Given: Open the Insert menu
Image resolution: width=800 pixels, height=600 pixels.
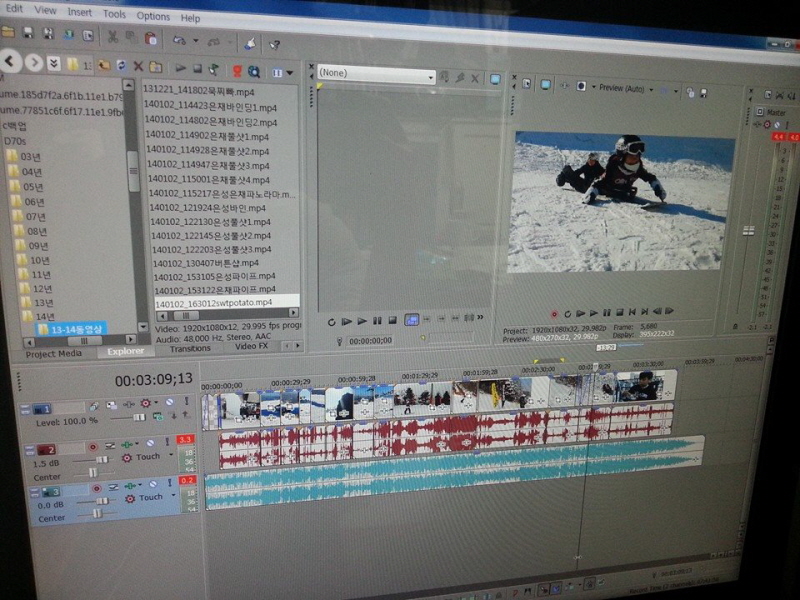Looking at the screenshot, I should coord(80,12).
